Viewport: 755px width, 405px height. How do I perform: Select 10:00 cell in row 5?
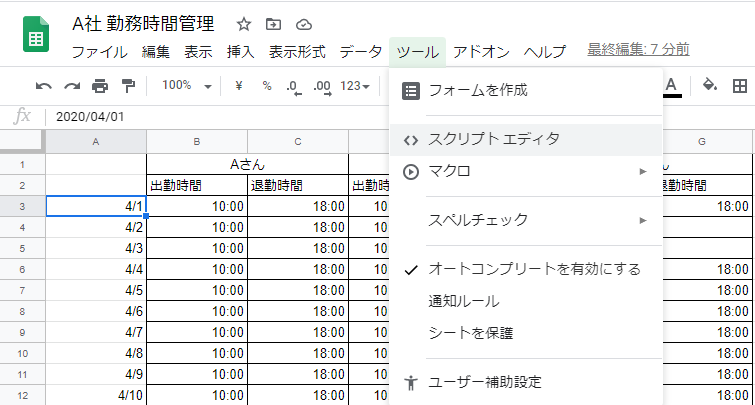click(x=196, y=248)
